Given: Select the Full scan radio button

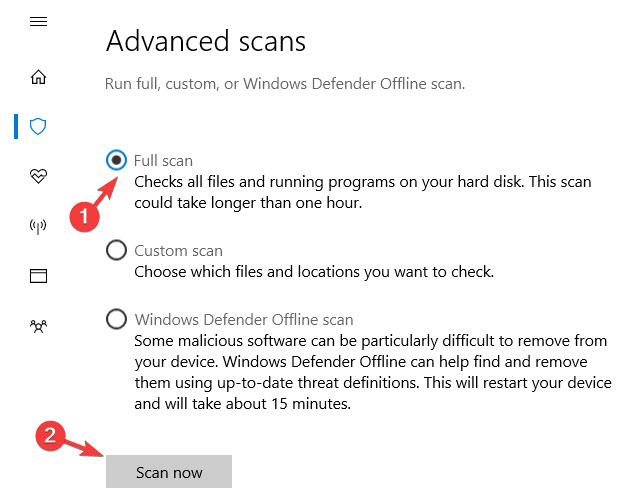Looking at the screenshot, I should point(117,160).
